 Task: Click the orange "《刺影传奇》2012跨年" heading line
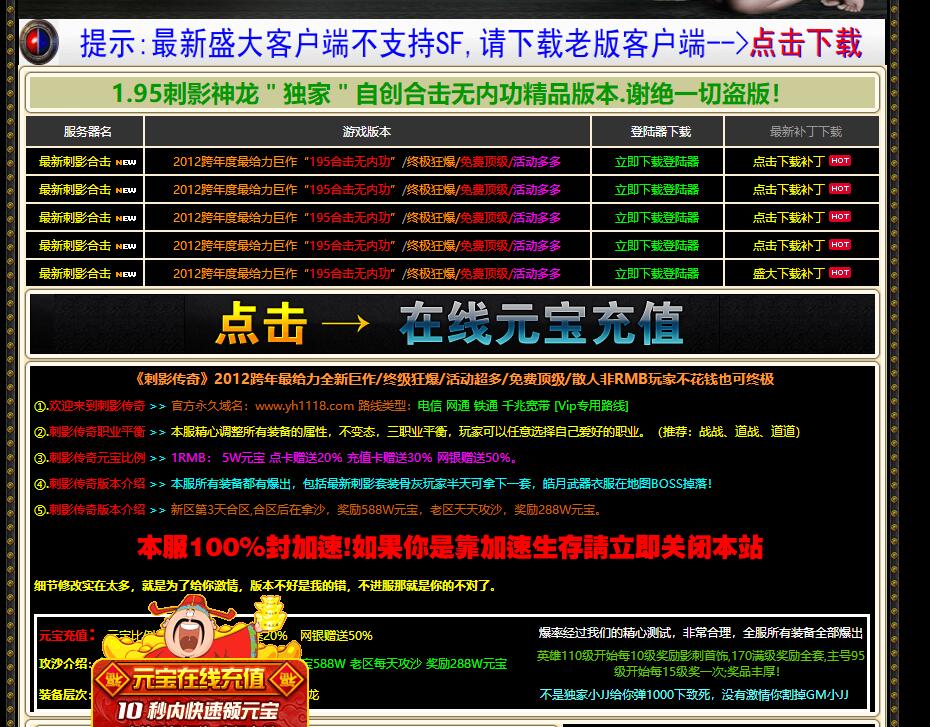(x=454, y=379)
